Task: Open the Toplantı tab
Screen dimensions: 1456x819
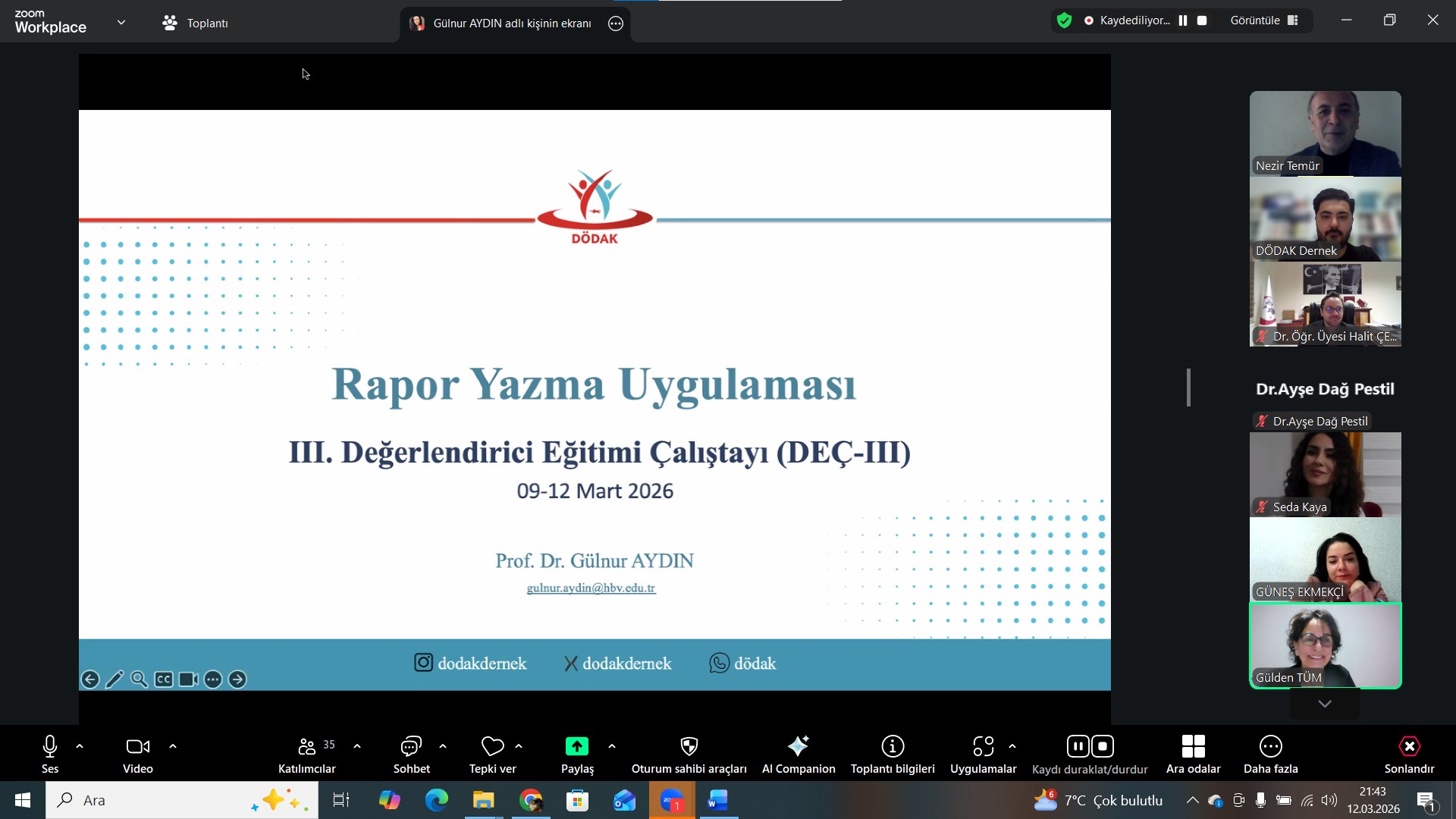Action: pos(196,23)
